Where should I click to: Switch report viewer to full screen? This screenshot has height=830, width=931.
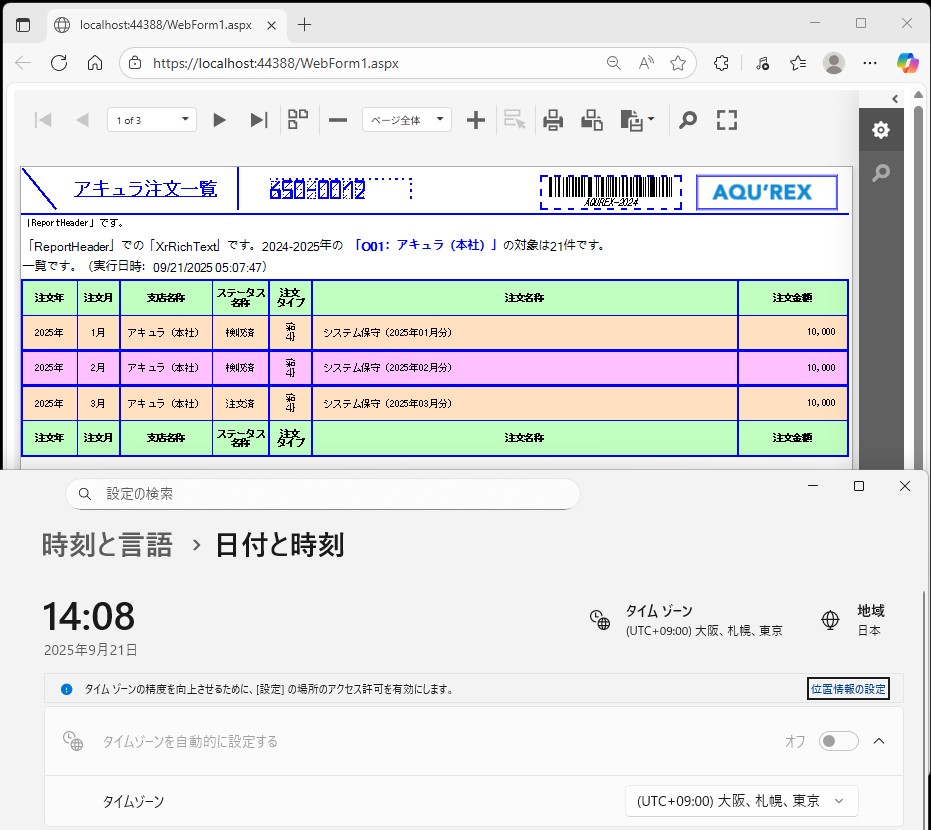727,120
